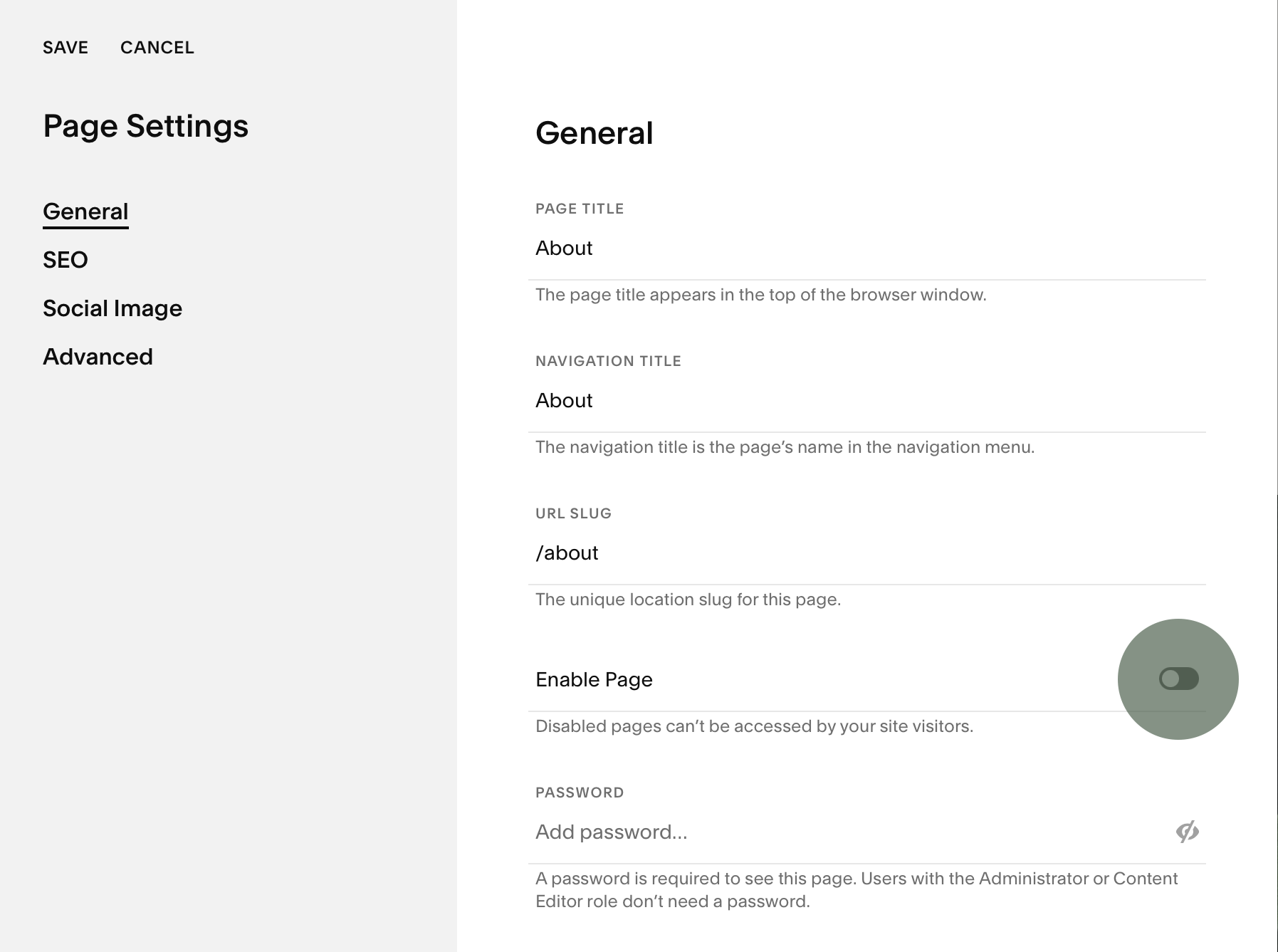Click the SAVE button

[x=66, y=48]
